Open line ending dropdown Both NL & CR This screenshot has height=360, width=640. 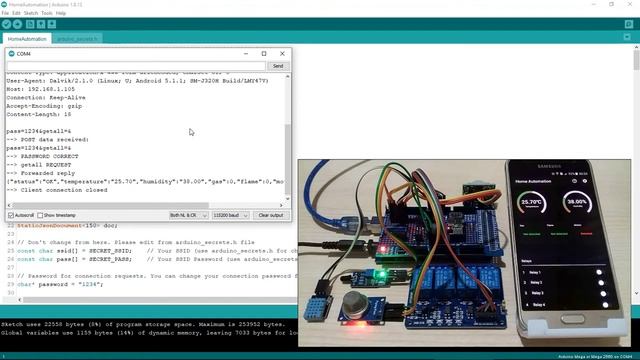[x=189, y=215]
